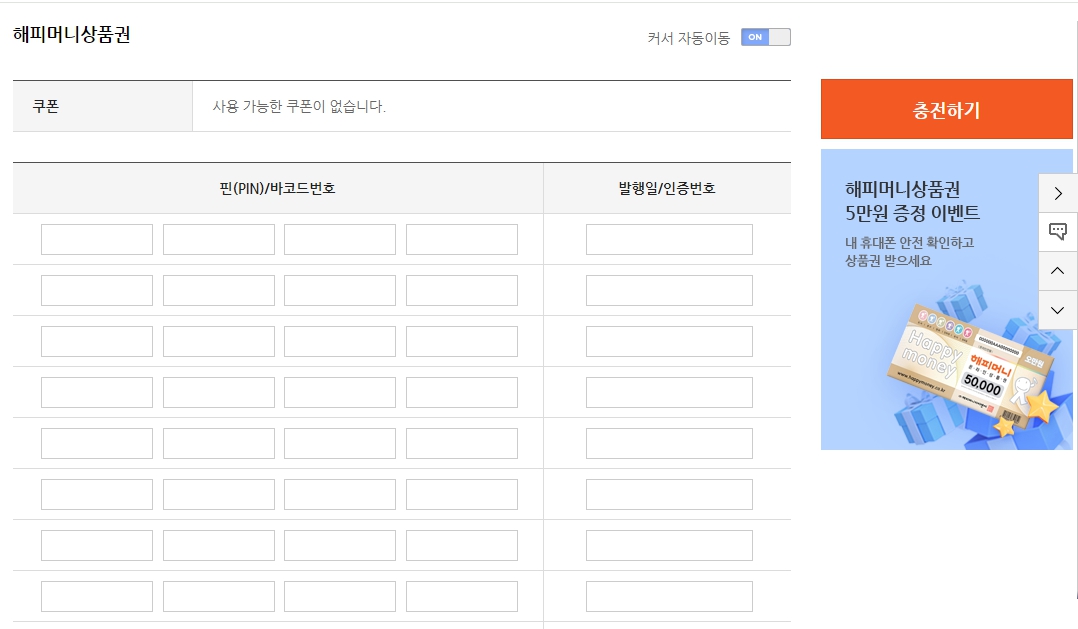Open the chat speech bubble icon
This screenshot has height=629, width=1078.
coord(1057,232)
